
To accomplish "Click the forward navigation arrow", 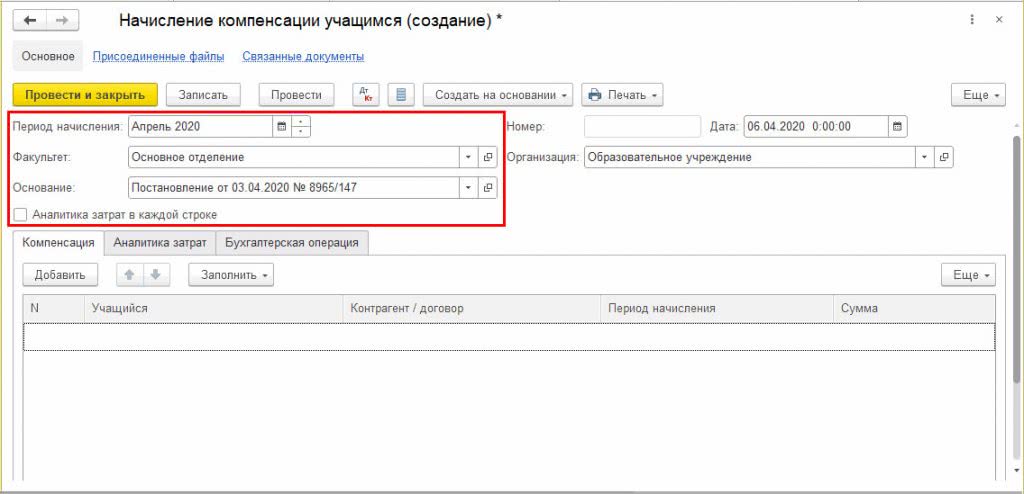I will click(x=62, y=21).
